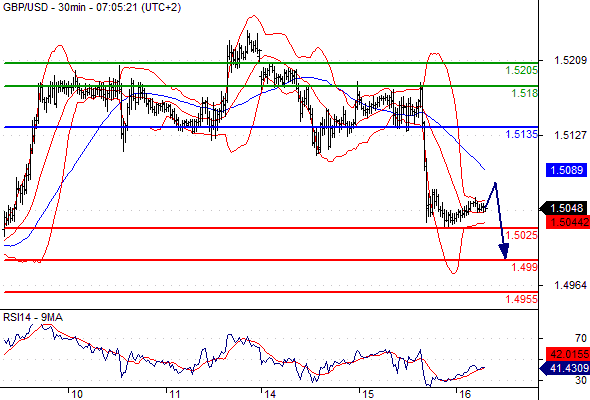Click the RSI 70 level axis label
This screenshot has width=590, height=400.
tap(581, 338)
